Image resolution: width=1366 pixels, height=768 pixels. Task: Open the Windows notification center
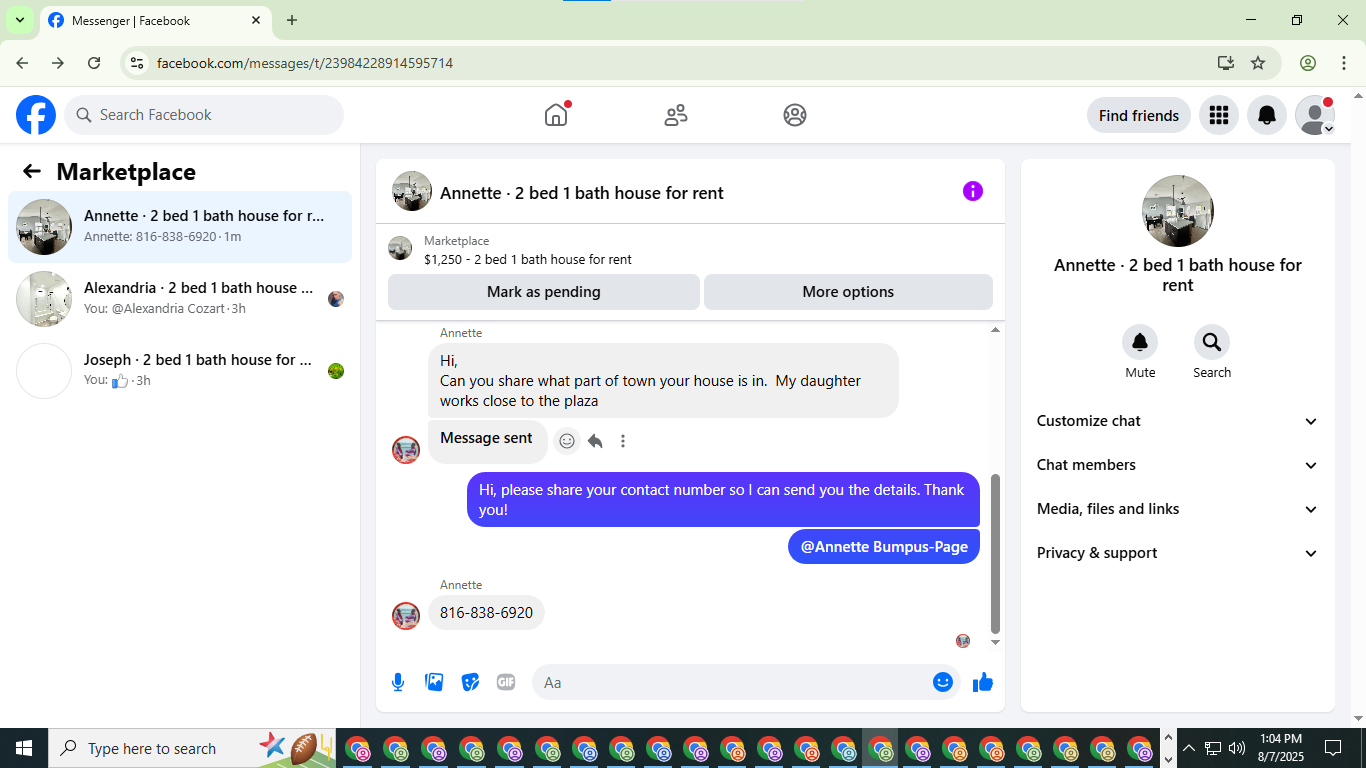(1333, 748)
